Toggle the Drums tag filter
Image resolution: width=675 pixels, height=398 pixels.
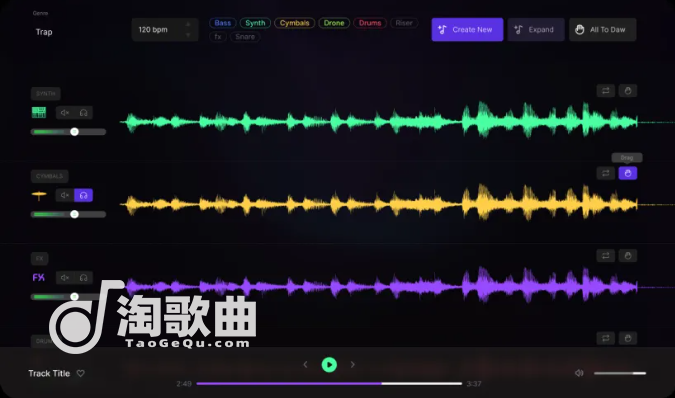click(x=370, y=23)
